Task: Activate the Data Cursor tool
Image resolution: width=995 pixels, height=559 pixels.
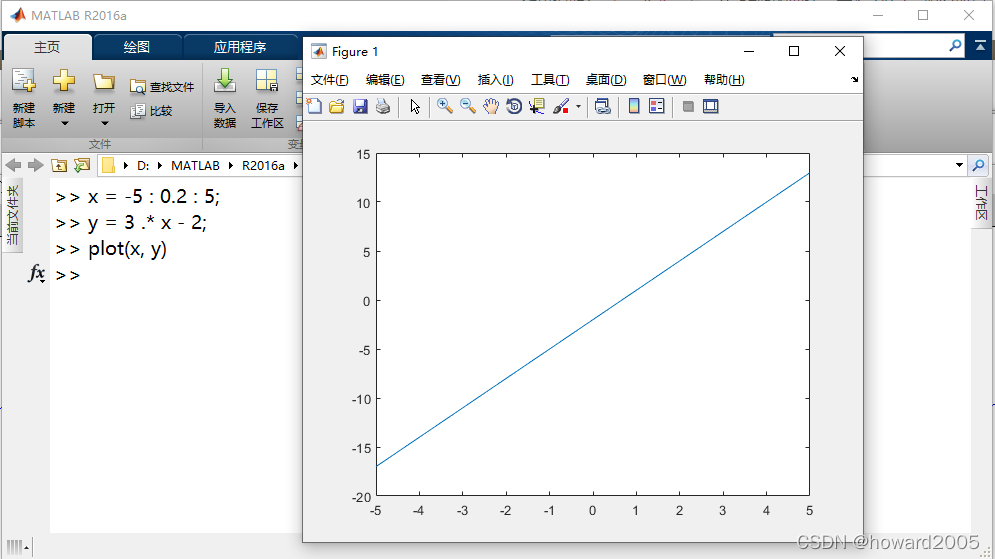Action: 537,106
